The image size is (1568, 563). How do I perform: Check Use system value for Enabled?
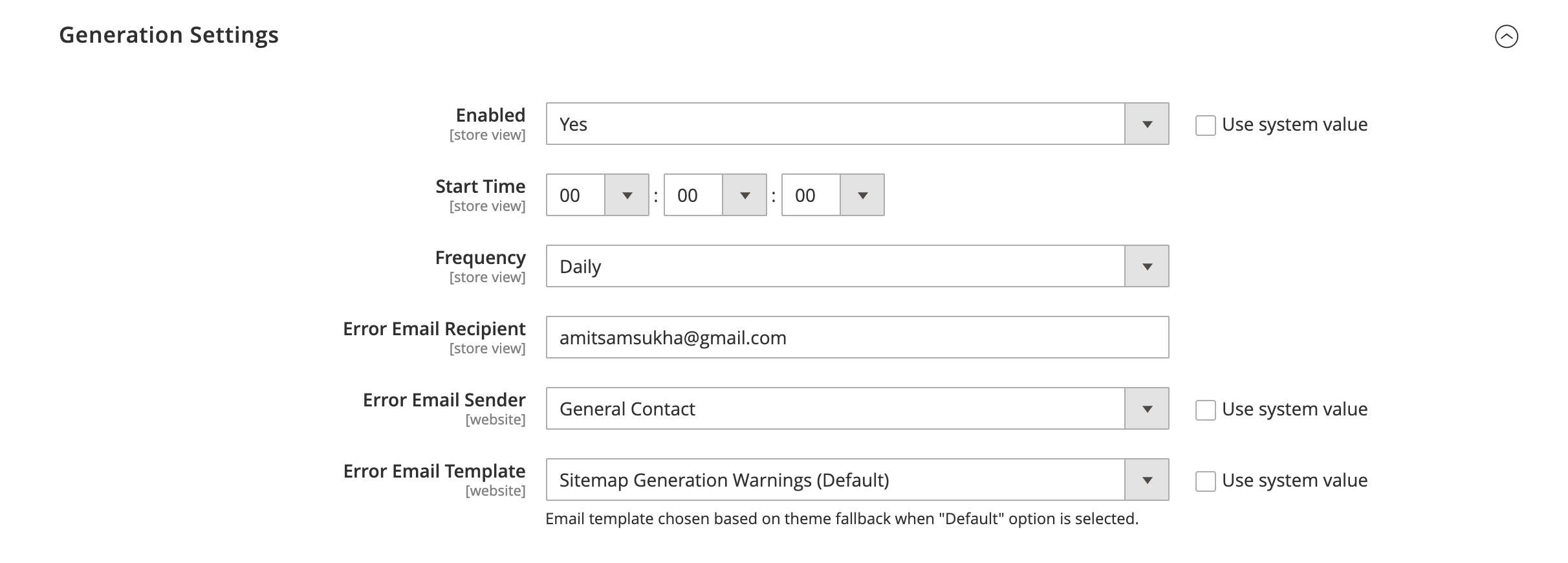click(x=1205, y=125)
